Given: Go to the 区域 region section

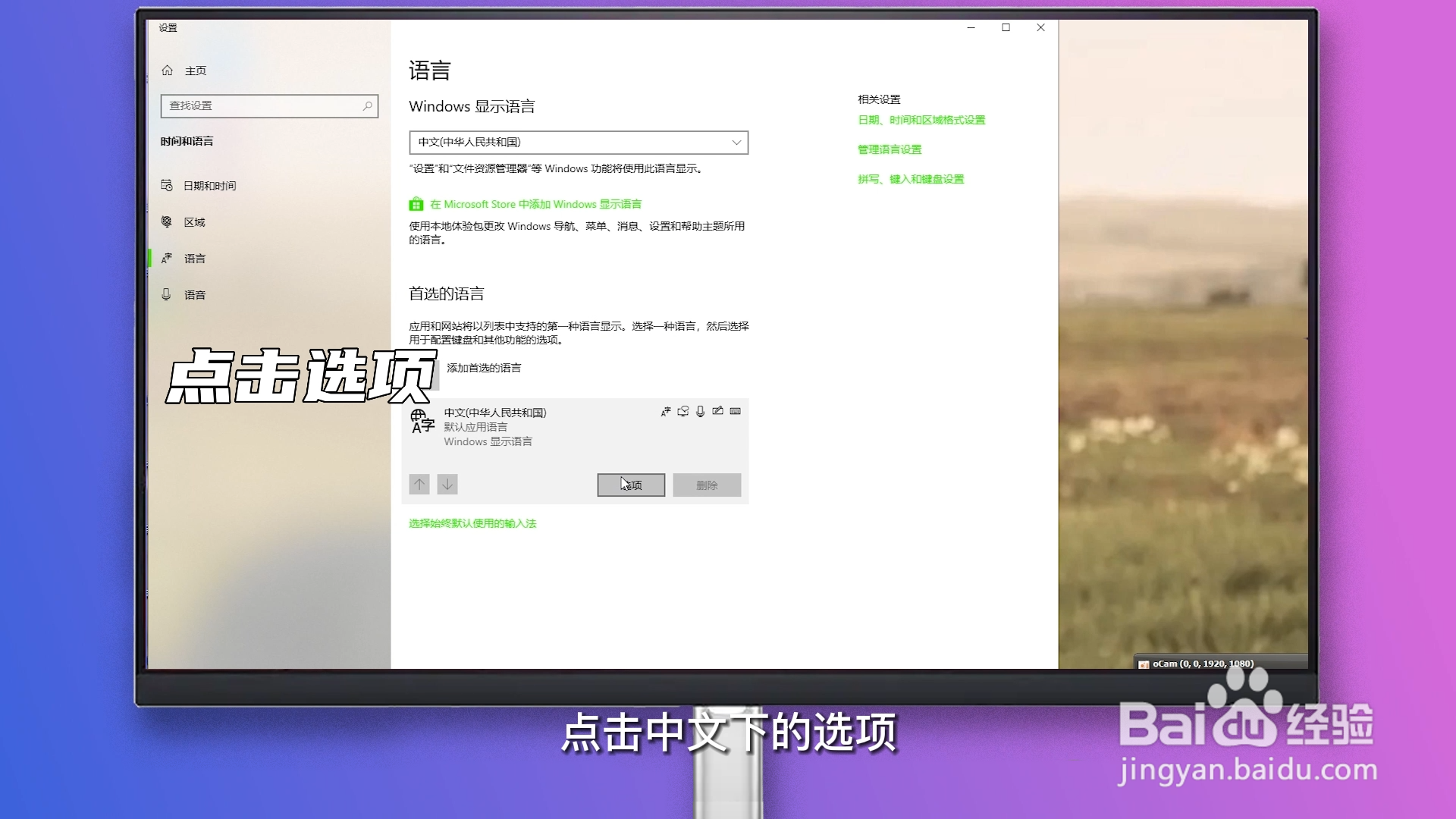Looking at the screenshot, I should pos(194,222).
